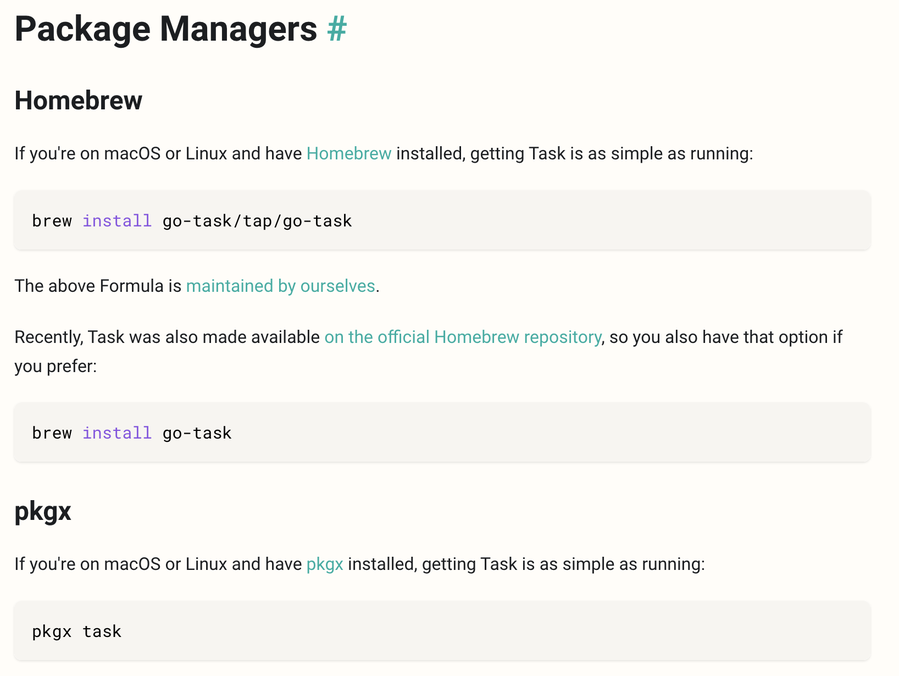Screen dimensions: 899x676
Task: Click 'installed, getting Task' text in the pkgx paragraph
Action: (432, 564)
